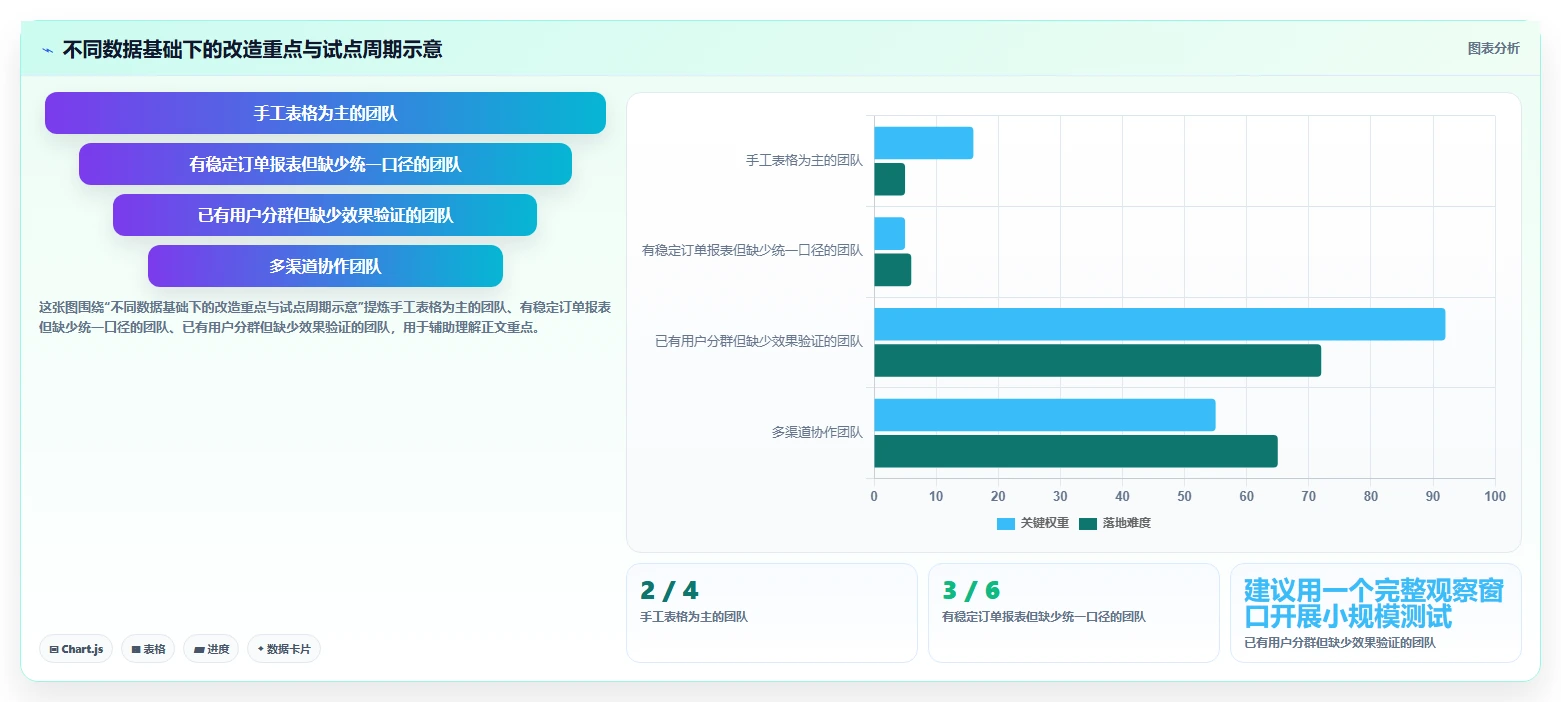The image size is (1561, 702).
Task: Open the 2 / 4 data card
Action: click(772, 613)
